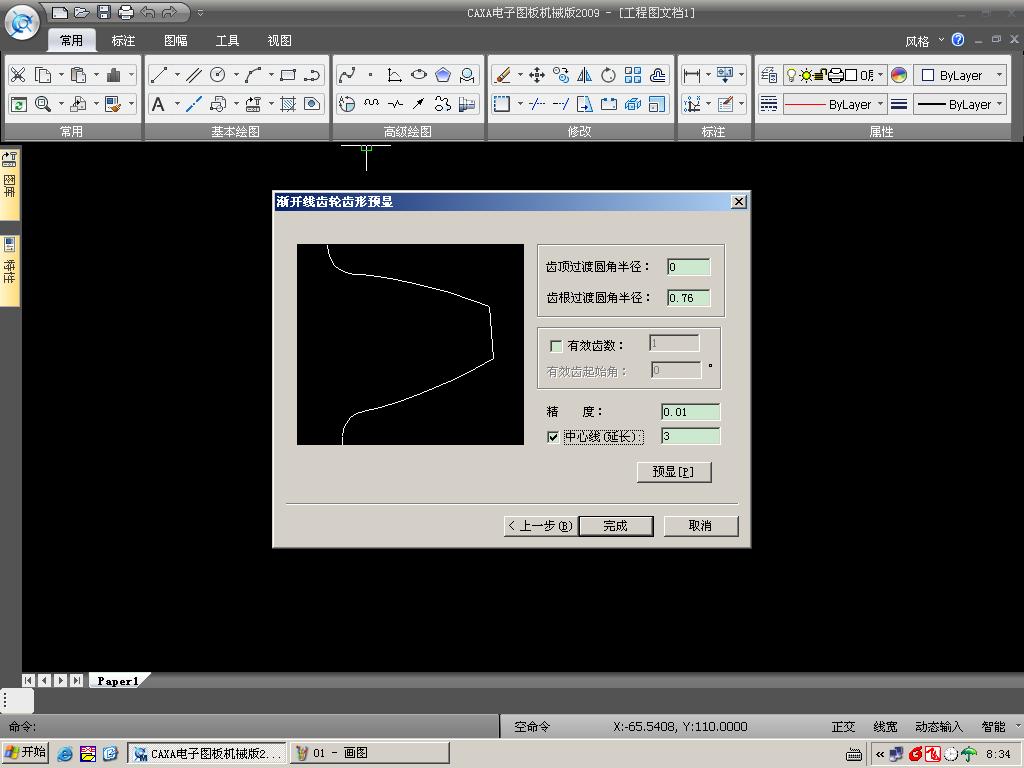Image resolution: width=1024 pixels, height=768 pixels.
Task: Click the Zoom magnifier icon
Action: coord(43,104)
